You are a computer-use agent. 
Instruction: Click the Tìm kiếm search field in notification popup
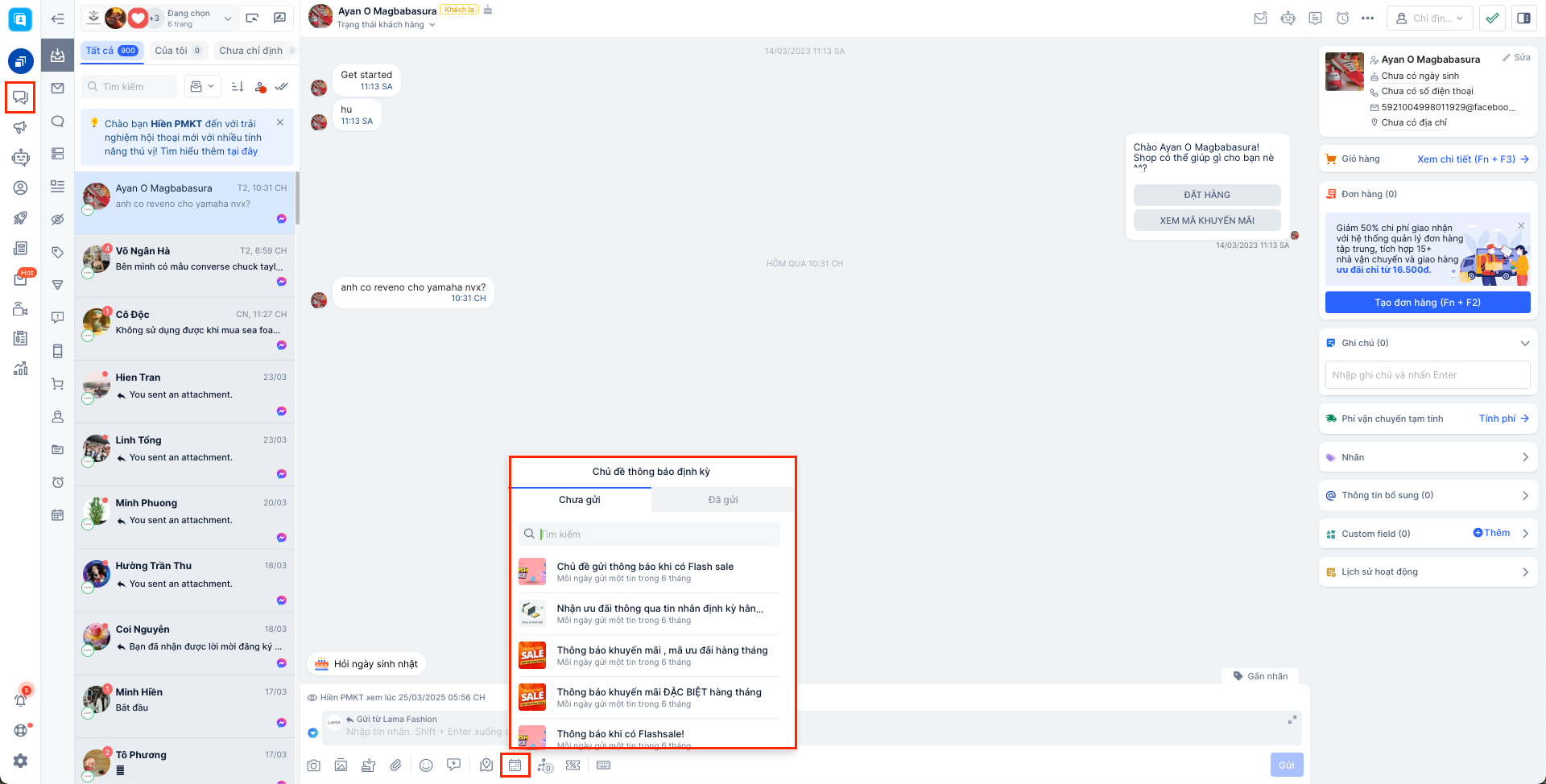(649, 534)
